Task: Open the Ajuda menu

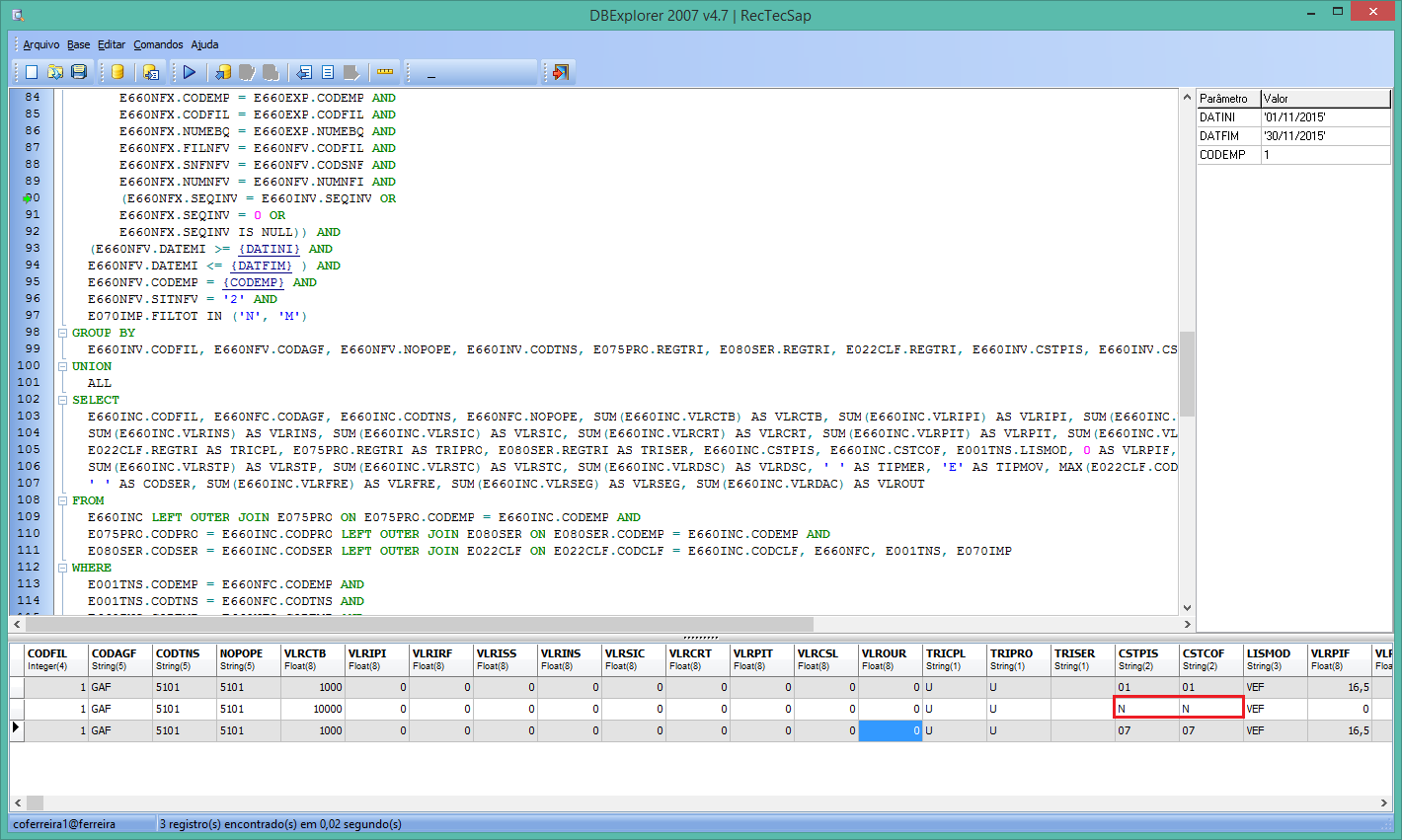Action: [x=204, y=44]
